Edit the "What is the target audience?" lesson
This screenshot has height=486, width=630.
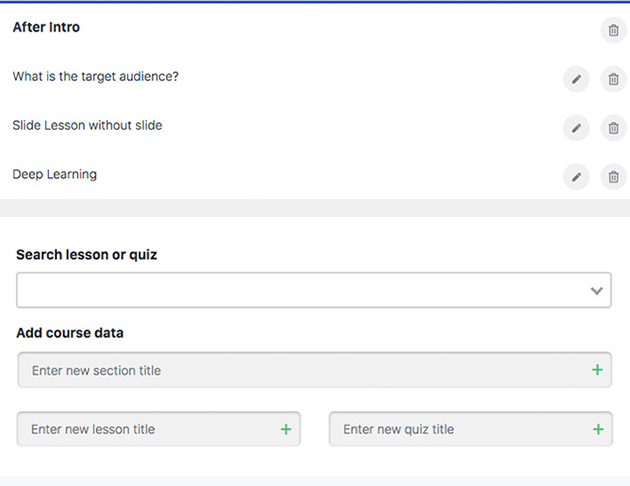[576, 79]
